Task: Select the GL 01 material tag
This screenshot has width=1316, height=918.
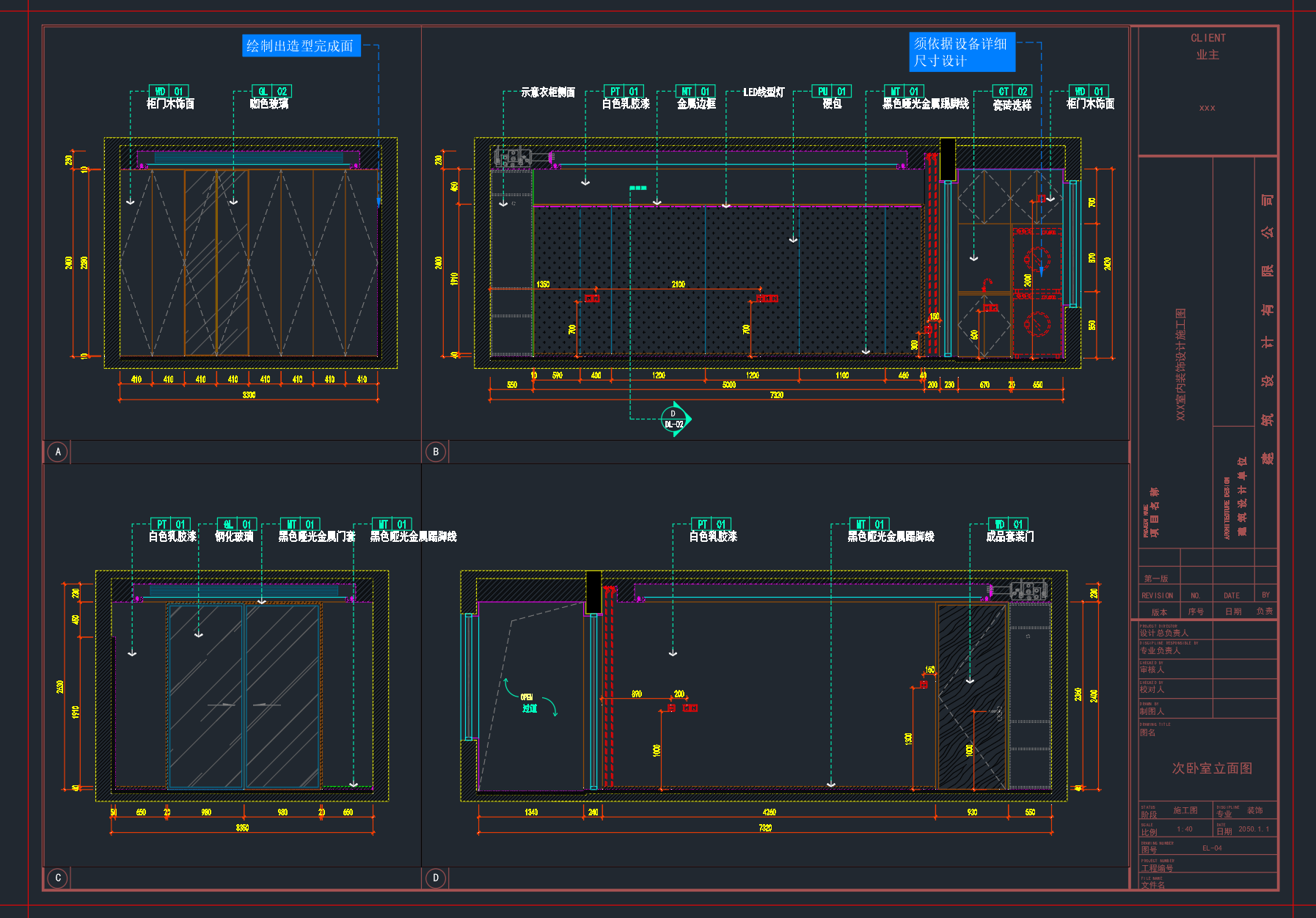Action: 237,524
